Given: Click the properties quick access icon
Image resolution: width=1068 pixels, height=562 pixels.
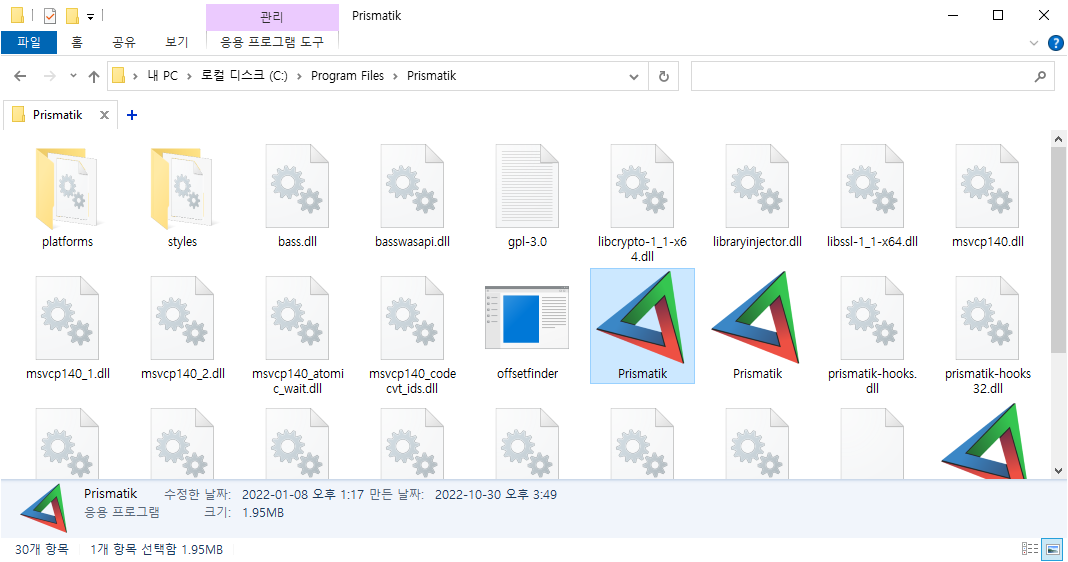Looking at the screenshot, I should 50,15.
